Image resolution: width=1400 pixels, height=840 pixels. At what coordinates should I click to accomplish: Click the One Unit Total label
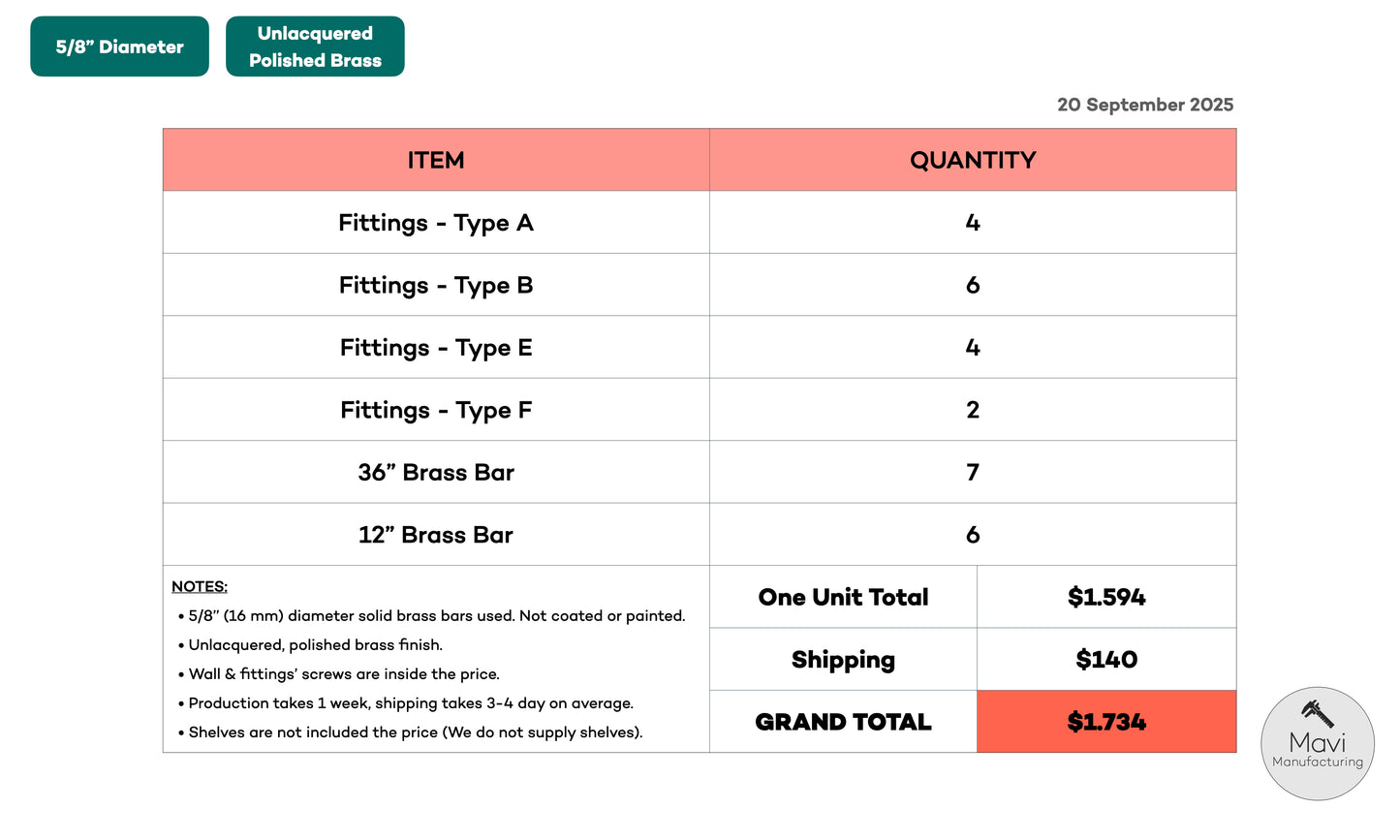point(843,597)
